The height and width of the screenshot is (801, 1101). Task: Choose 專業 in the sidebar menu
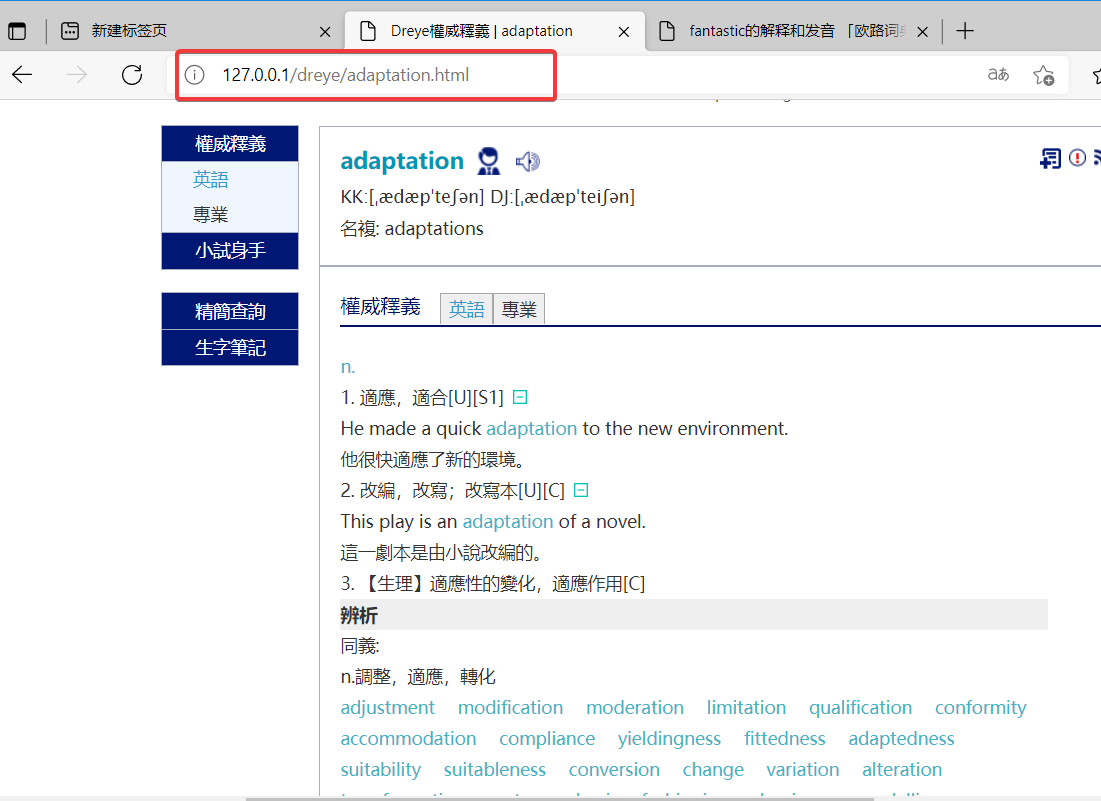pyautogui.click(x=211, y=215)
